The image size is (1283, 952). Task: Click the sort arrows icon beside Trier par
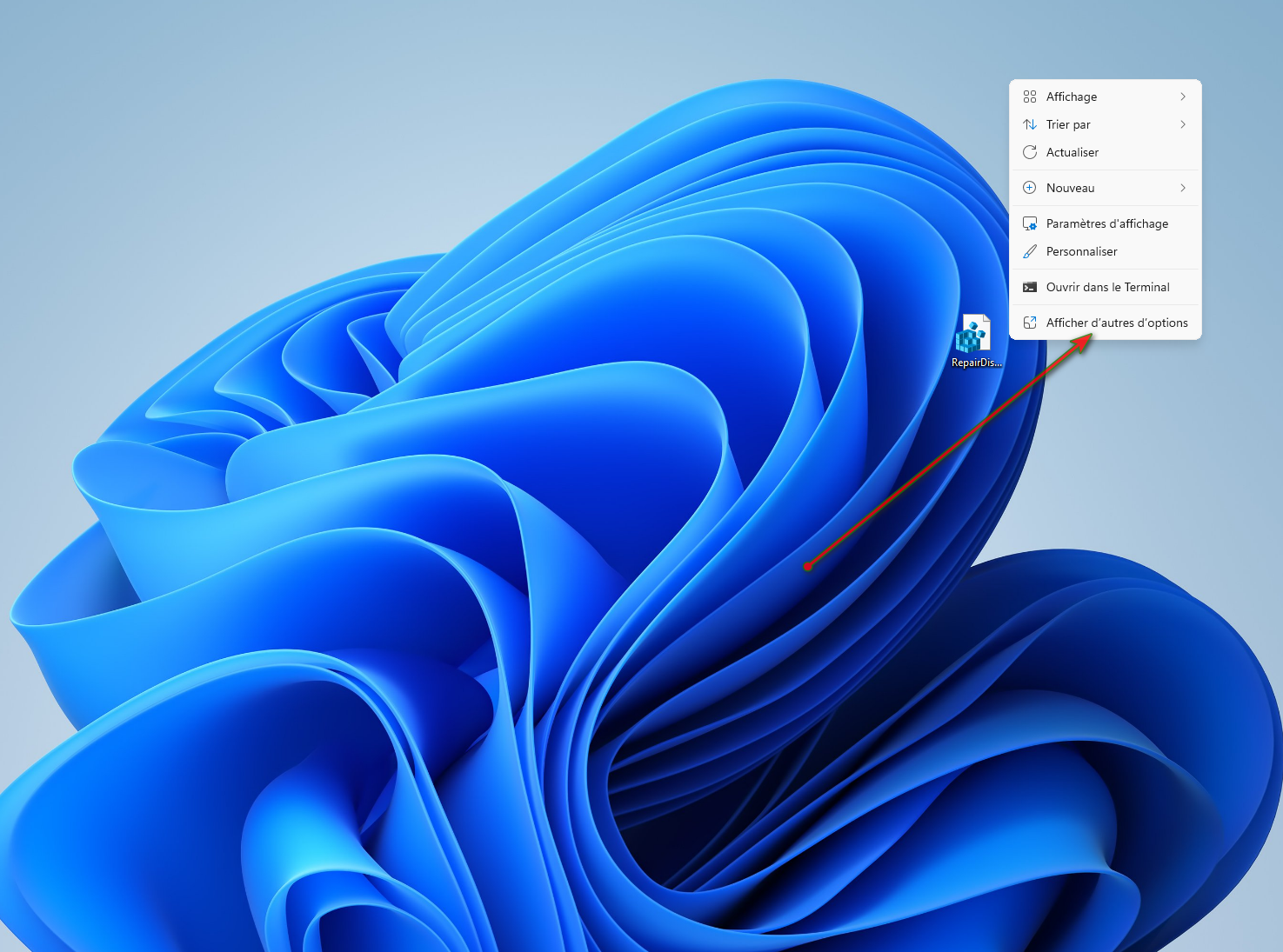pos(1030,124)
